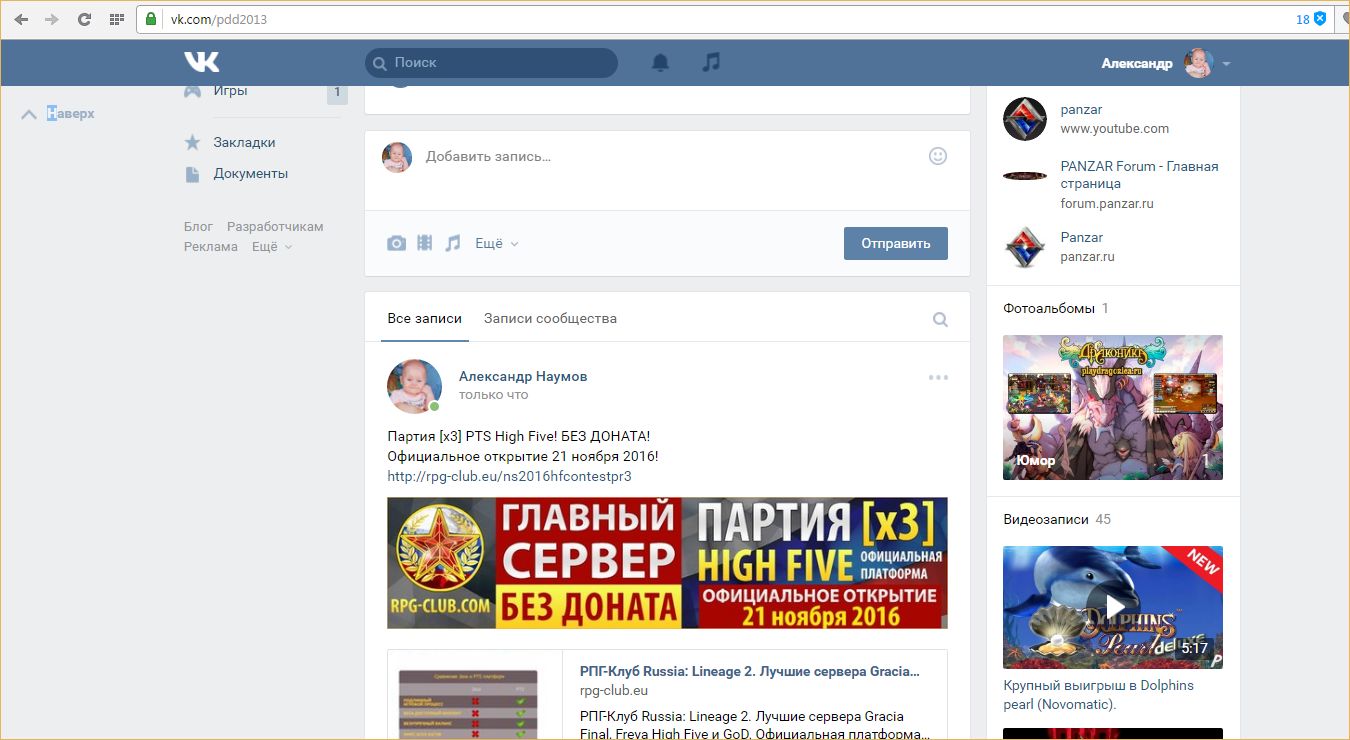The image size is (1350, 740).
Task: Click the panzar YouTube link avatar
Action: (x=1025, y=119)
